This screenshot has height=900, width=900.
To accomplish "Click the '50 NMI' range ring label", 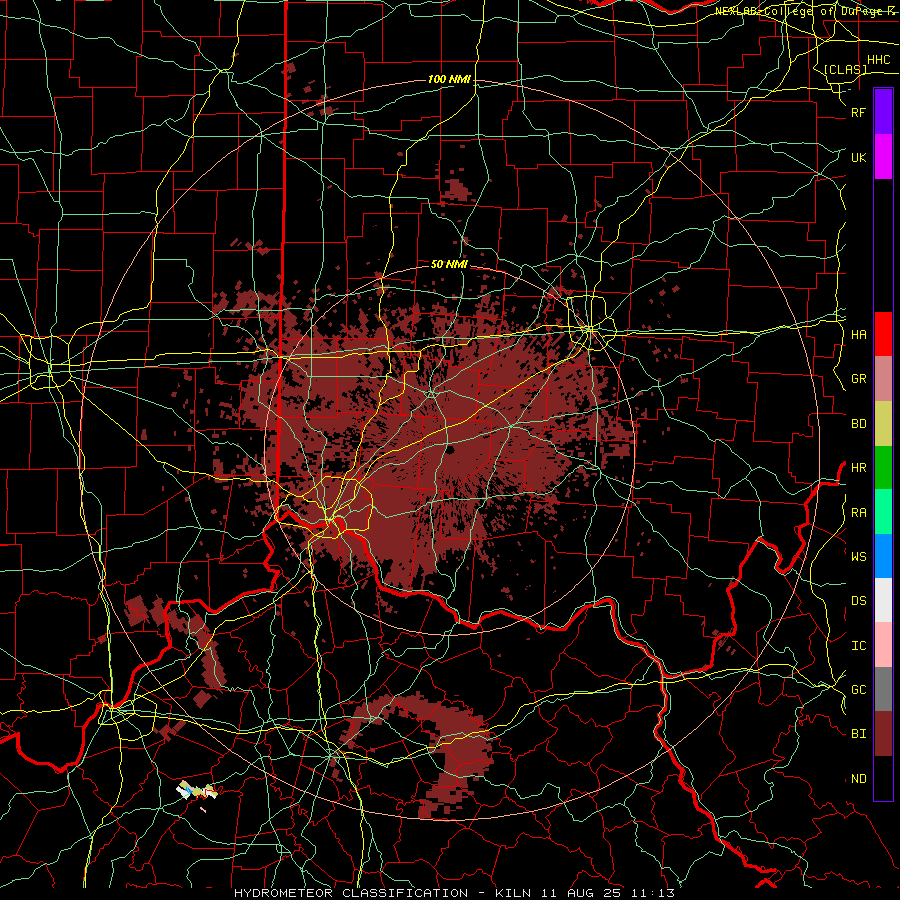I will coord(449,264).
